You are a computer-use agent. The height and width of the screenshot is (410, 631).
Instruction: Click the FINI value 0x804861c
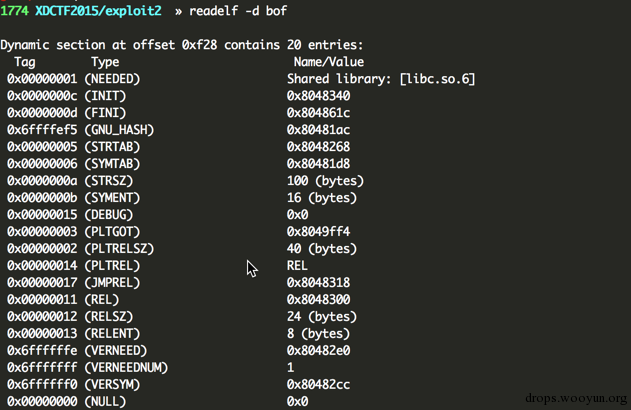coord(318,113)
